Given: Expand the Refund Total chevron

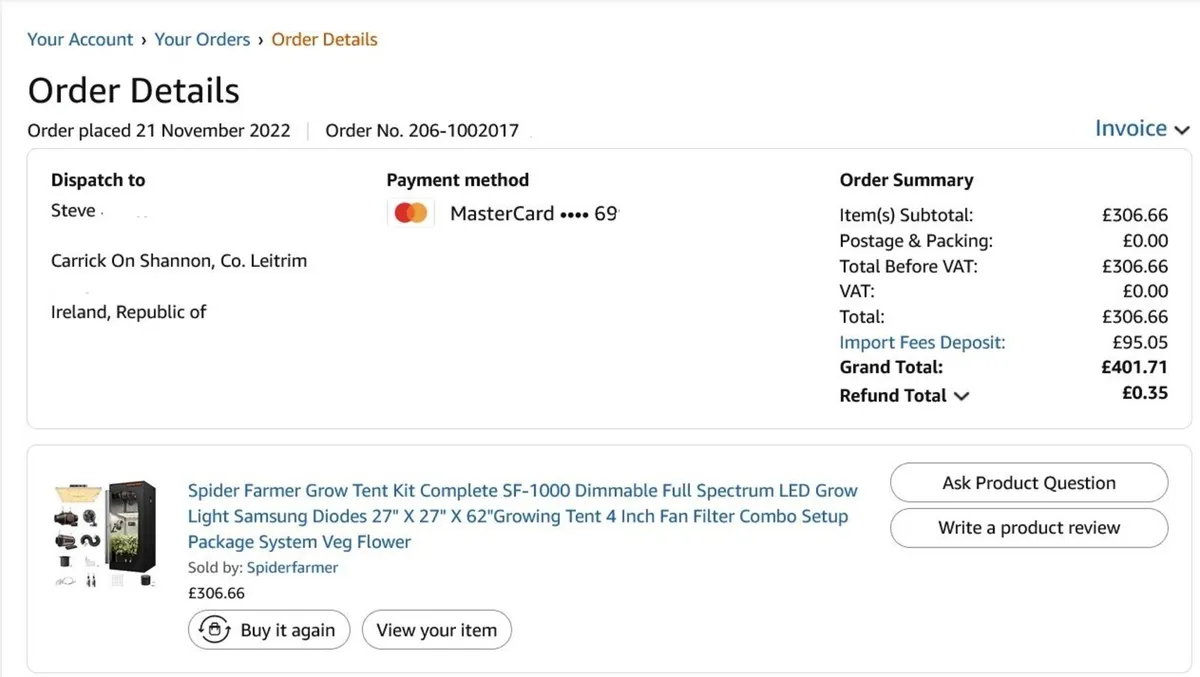Looking at the screenshot, I should 962,396.
